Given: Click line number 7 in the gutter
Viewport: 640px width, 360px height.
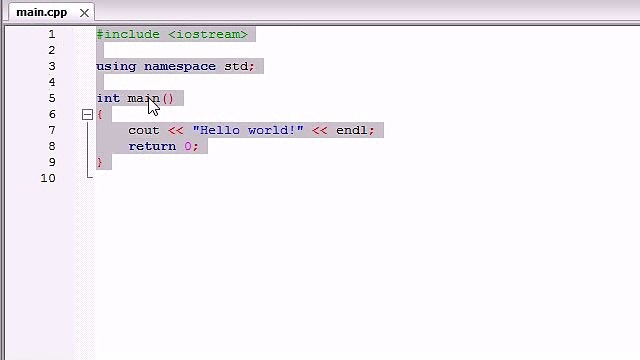Looking at the screenshot, I should (x=52, y=130).
